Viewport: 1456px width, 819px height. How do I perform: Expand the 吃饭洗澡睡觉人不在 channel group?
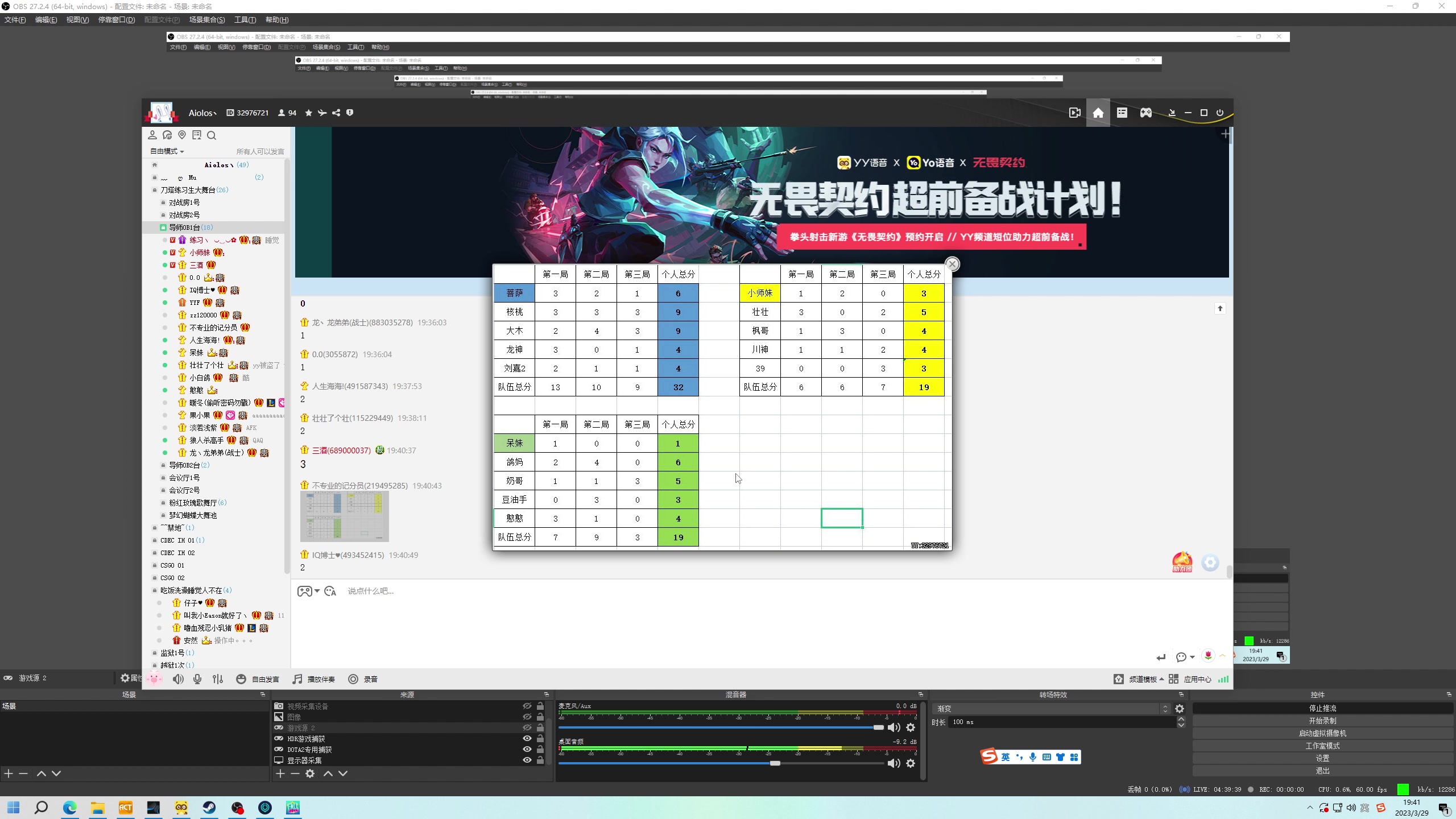[x=155, y=590]
